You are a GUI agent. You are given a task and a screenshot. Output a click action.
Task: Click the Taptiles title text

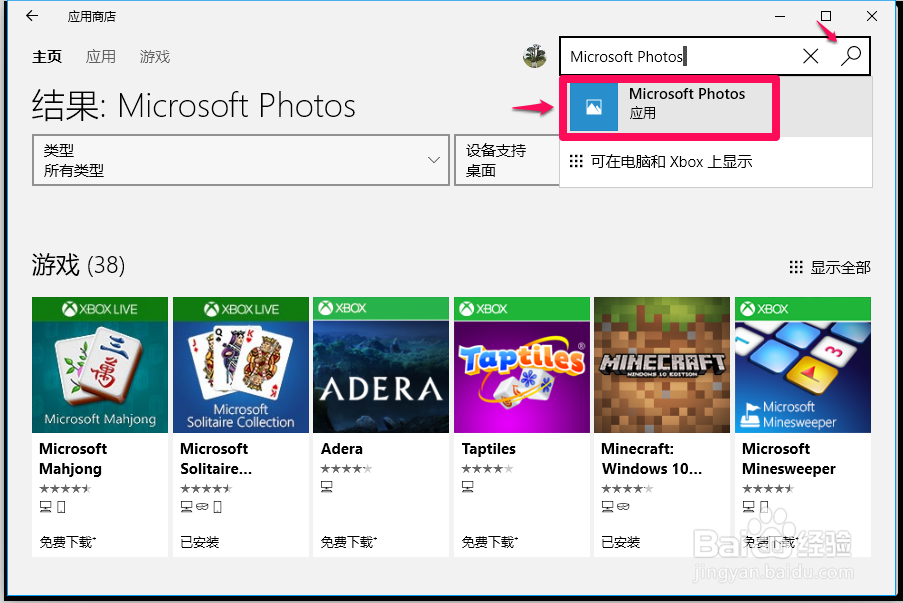click(x=489, y=449)
